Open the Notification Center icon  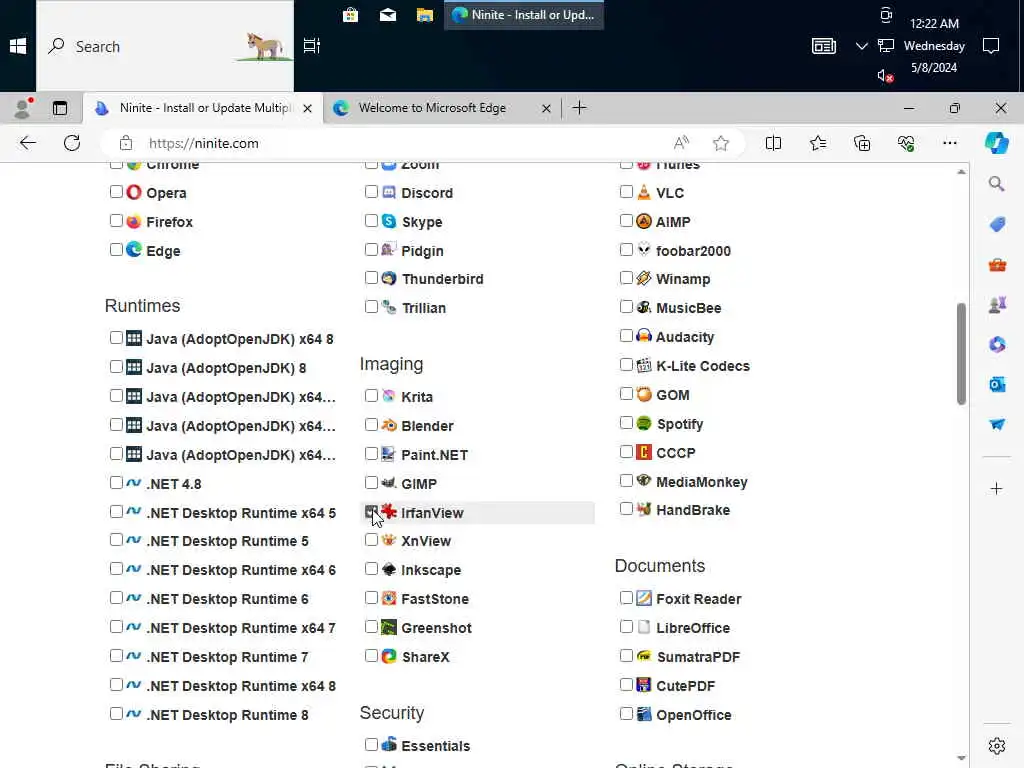(x=991, y=46)
